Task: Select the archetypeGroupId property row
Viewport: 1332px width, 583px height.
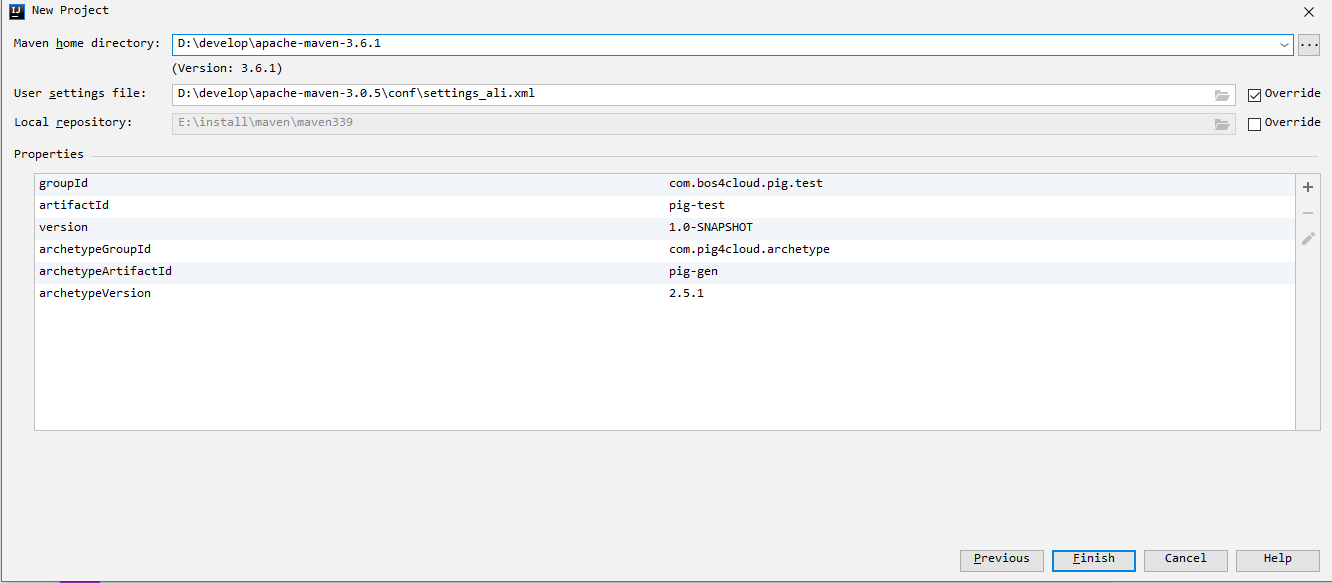Action: pos(664,250)
